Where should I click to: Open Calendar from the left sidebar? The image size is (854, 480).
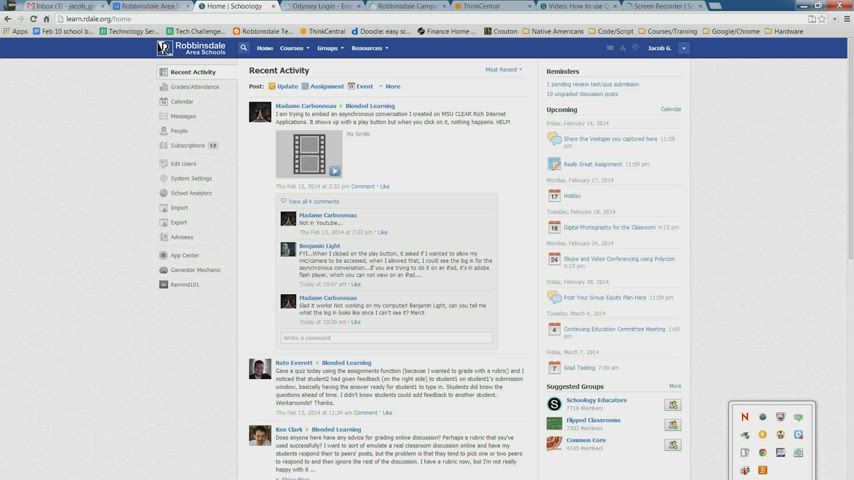pyautogui.click(x=182, y=101)
